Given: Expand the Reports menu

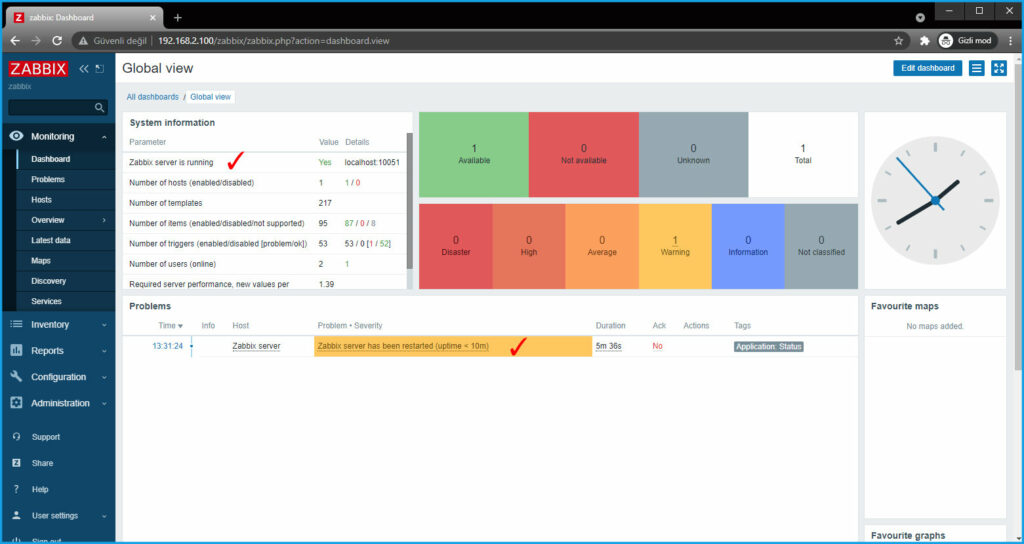Looking at the screenshot, I should point(104,351).
